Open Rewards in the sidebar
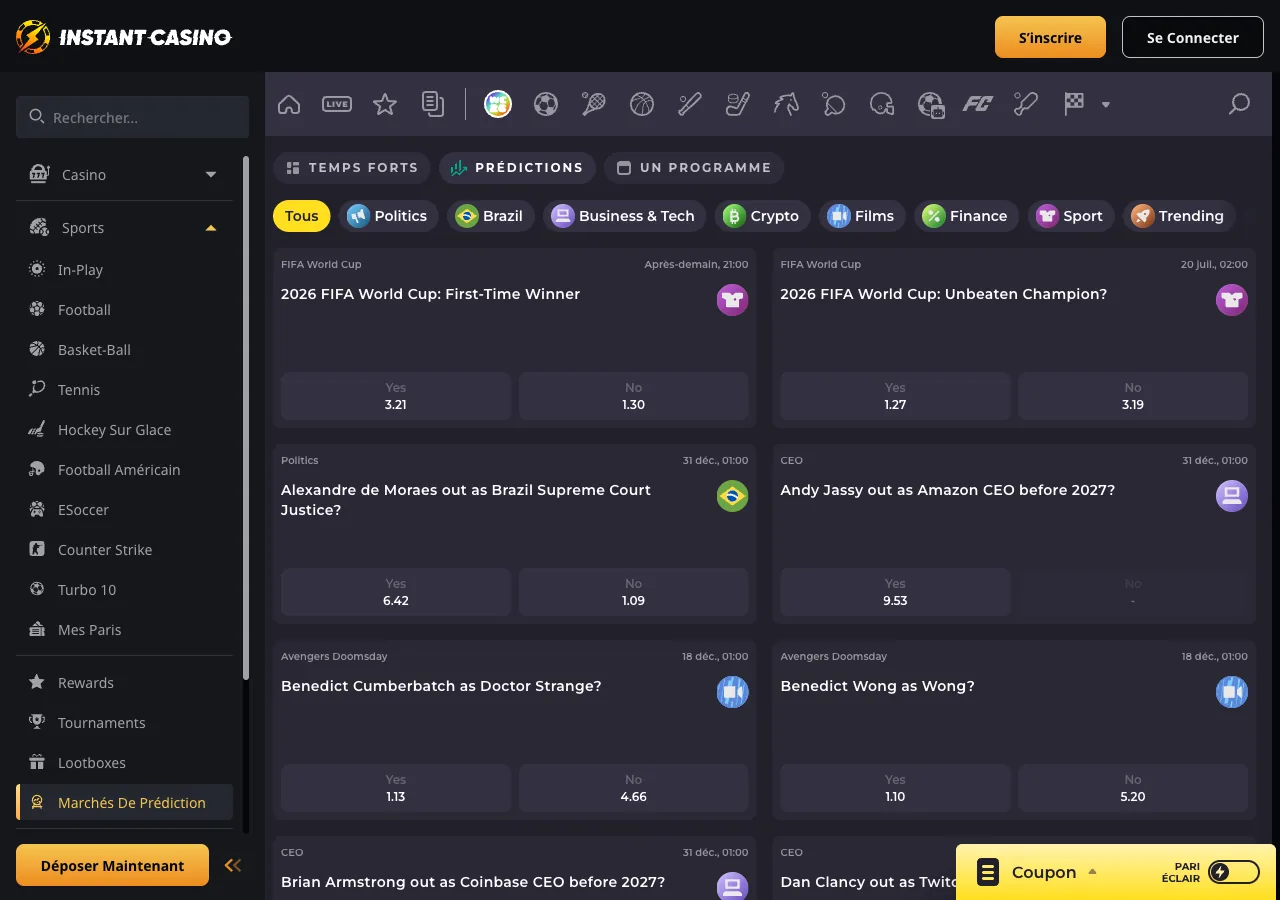Image resolution: width=1280 pixels, height=900 pixels. coord(124,682)
